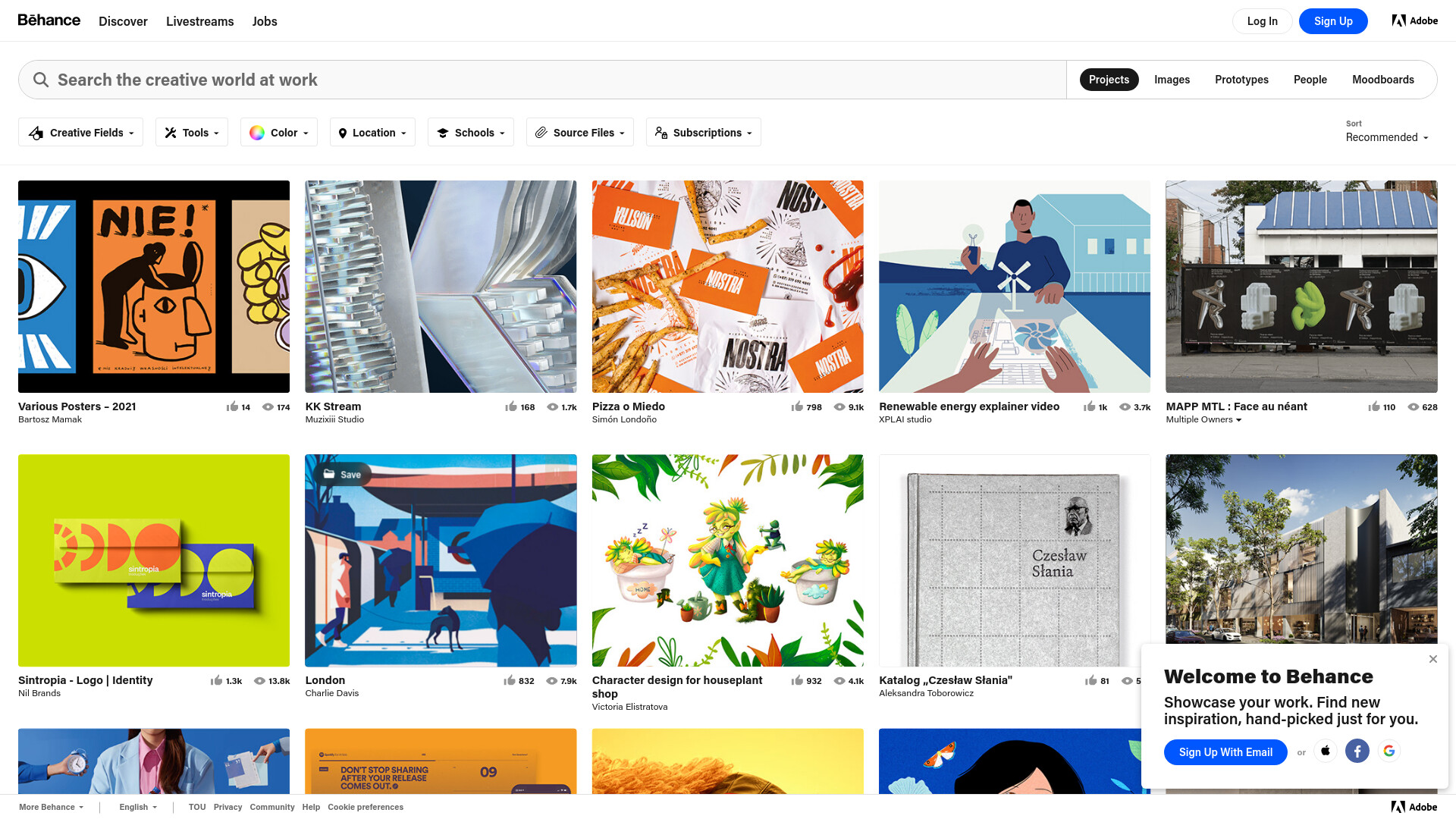Close the Welcome to Behance popup
1456x819 pixels.
coord(1433,659)
